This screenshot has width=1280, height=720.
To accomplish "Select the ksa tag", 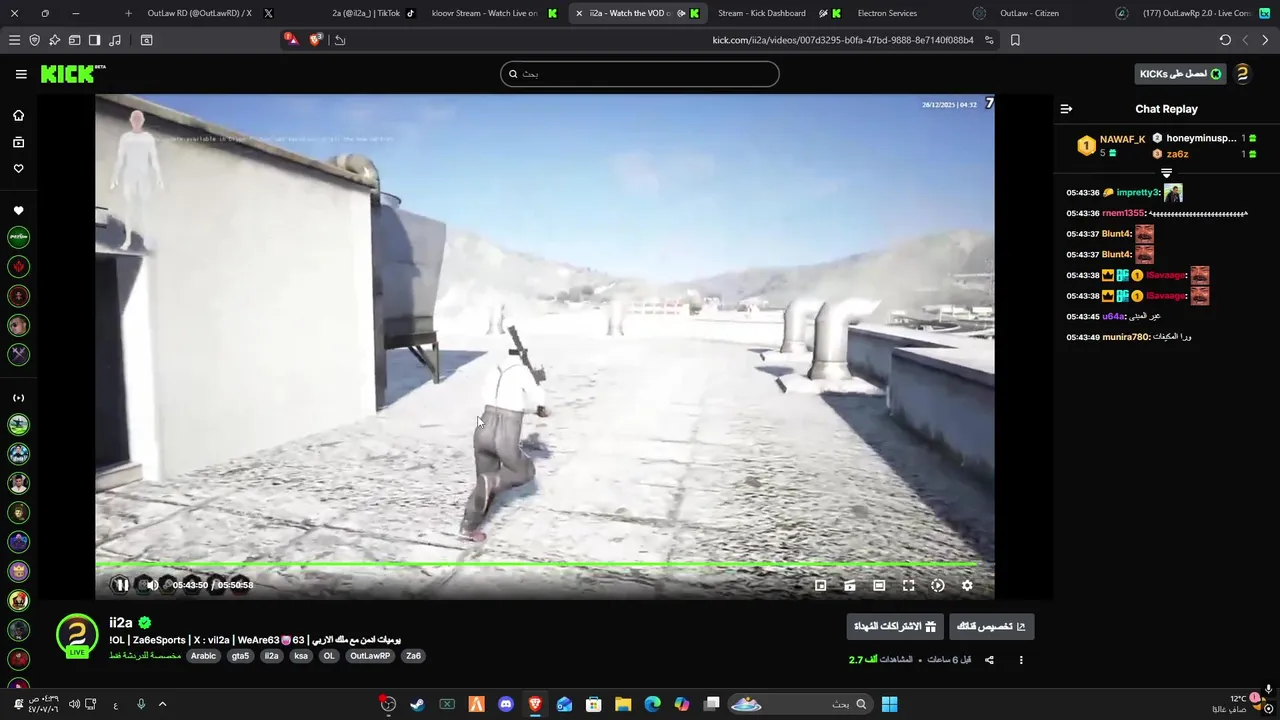I will [301, 656].
